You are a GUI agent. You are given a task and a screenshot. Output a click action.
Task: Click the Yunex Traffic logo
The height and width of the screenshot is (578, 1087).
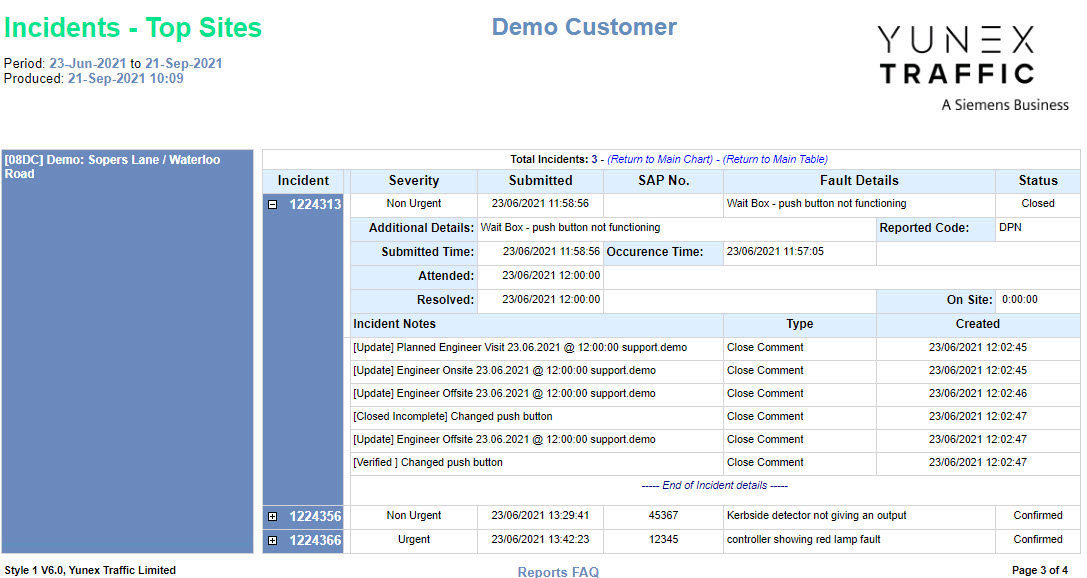[973, 68]
